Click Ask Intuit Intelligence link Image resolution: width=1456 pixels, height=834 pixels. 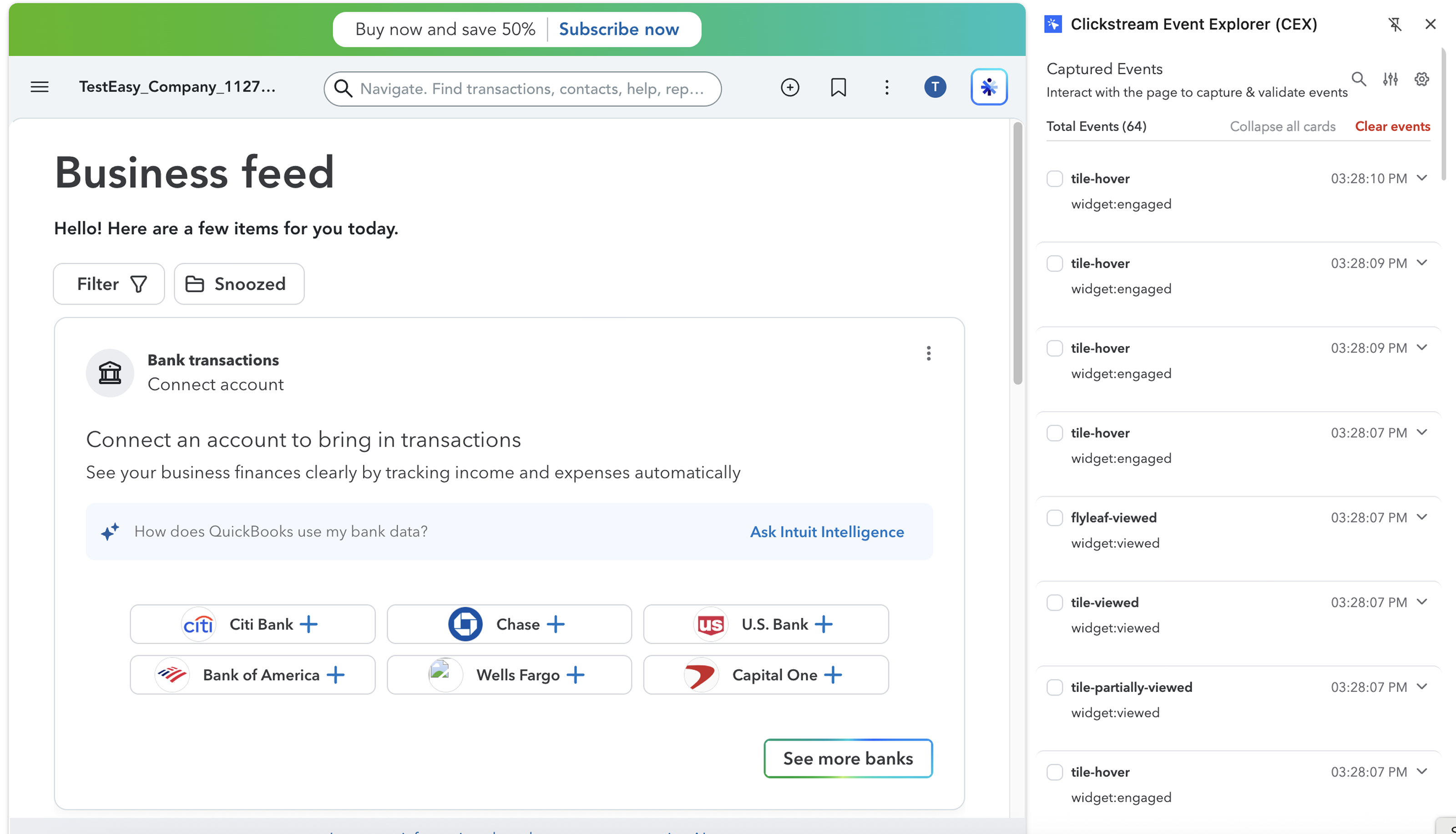tap(827, 532)
